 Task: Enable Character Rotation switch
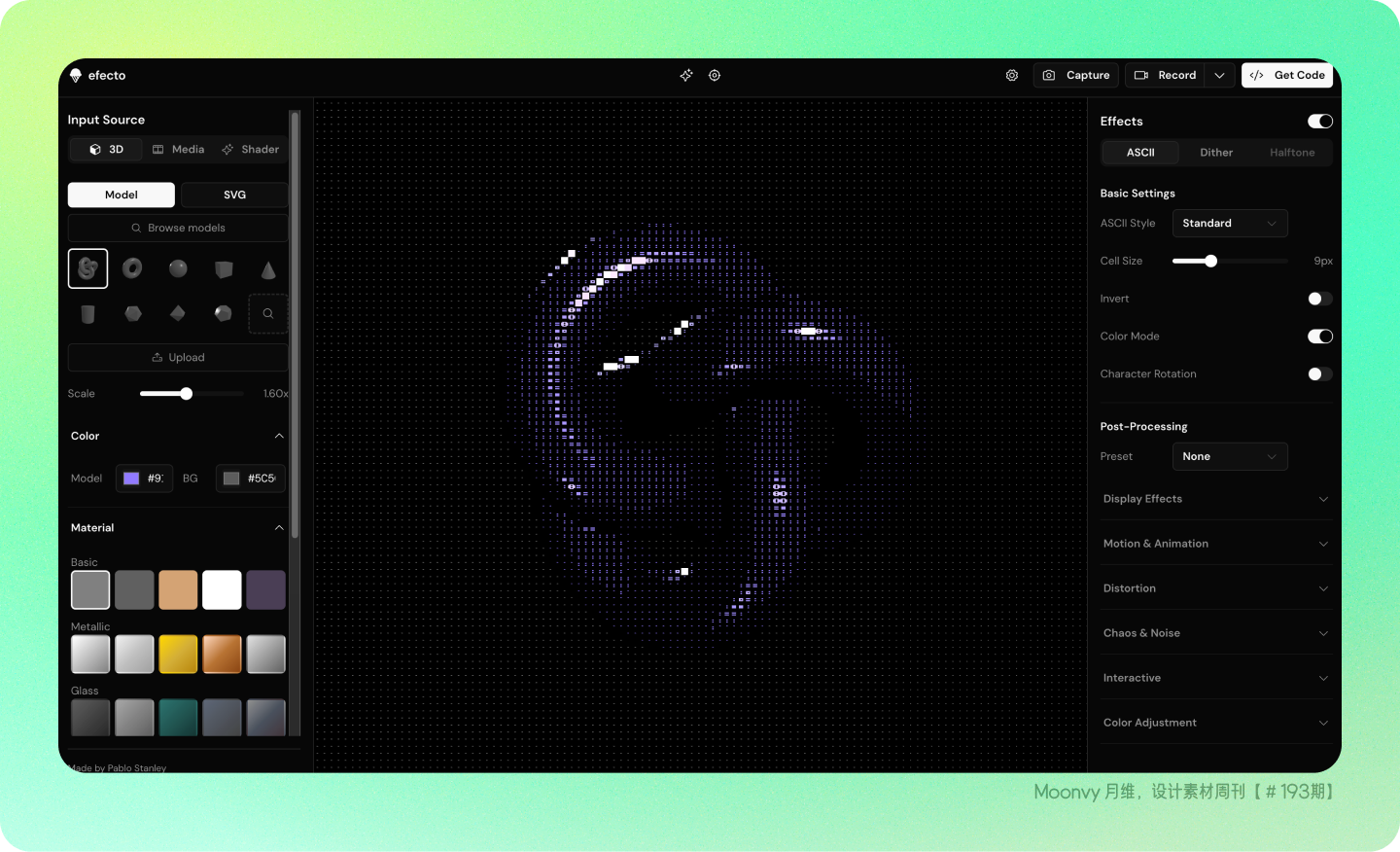[1319, 374]
